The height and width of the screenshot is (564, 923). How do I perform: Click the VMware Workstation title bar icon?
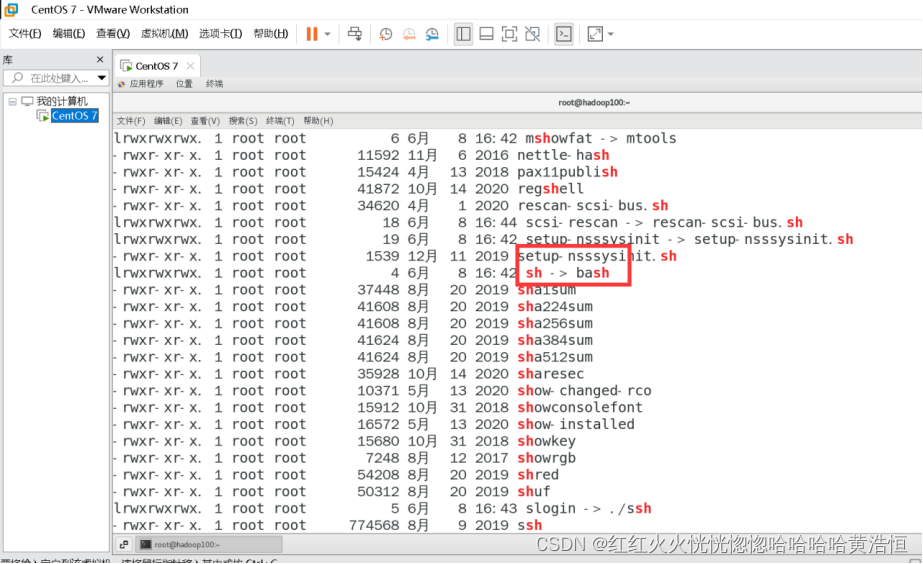(11, 9)
